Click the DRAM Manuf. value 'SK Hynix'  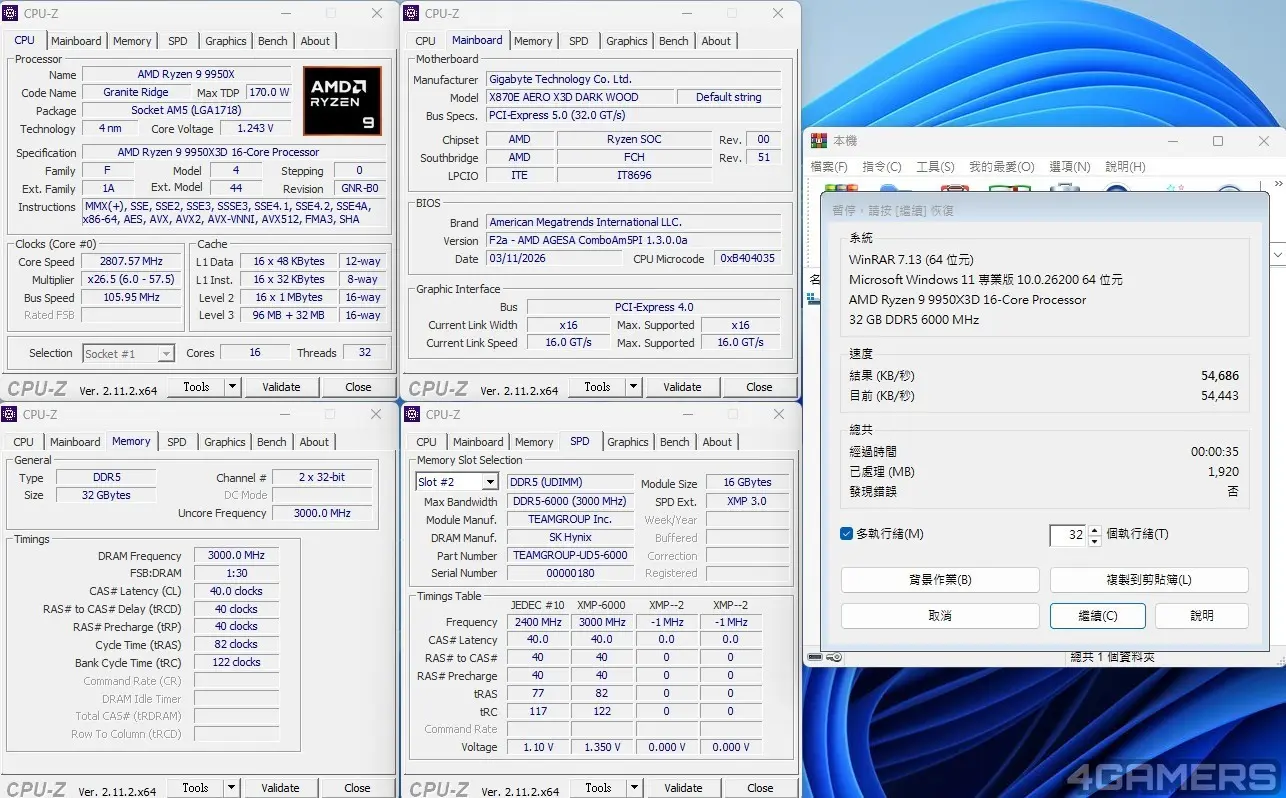coord(570,537)
